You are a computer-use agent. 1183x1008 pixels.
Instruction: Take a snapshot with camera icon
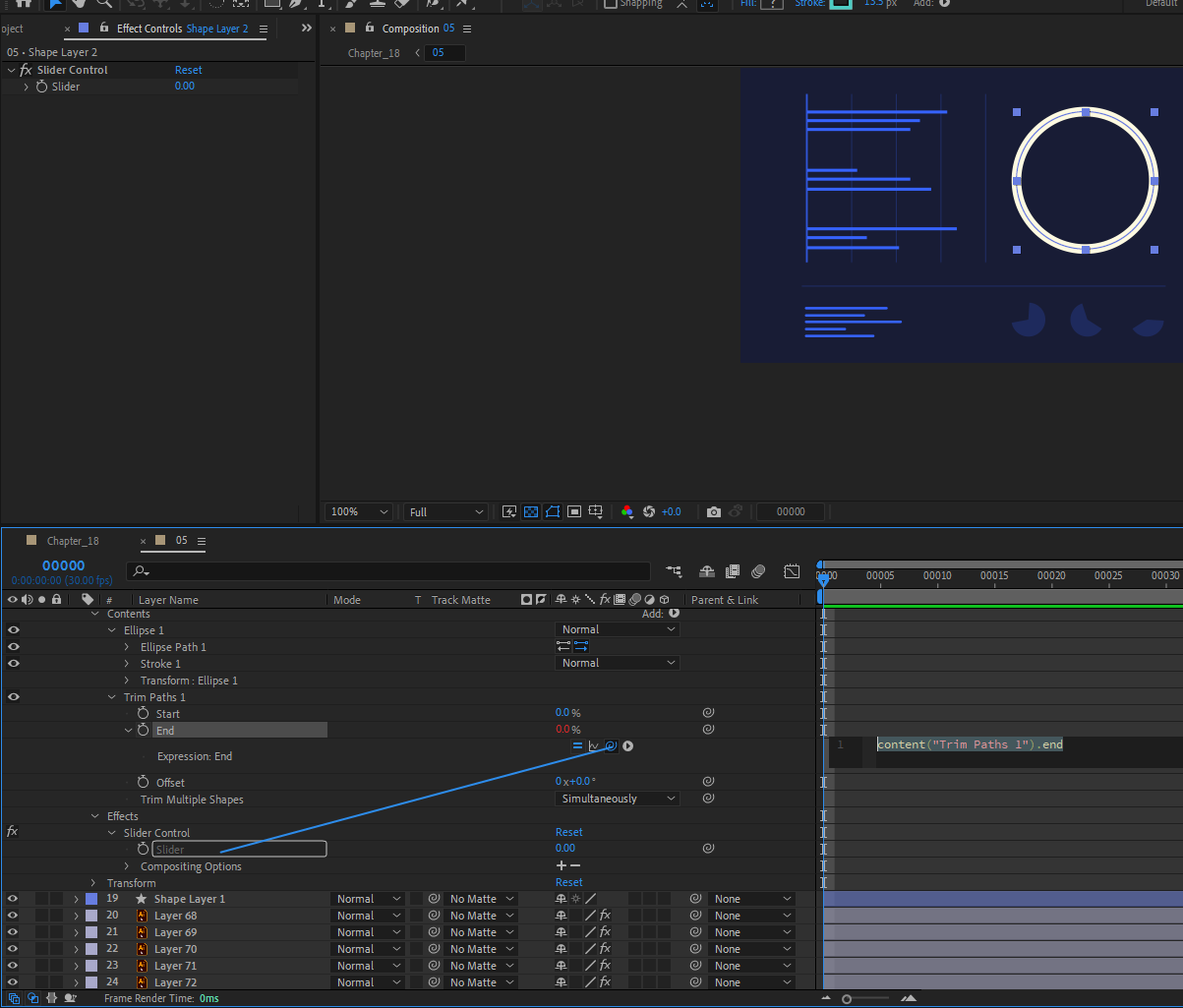(x=714, y=511)
